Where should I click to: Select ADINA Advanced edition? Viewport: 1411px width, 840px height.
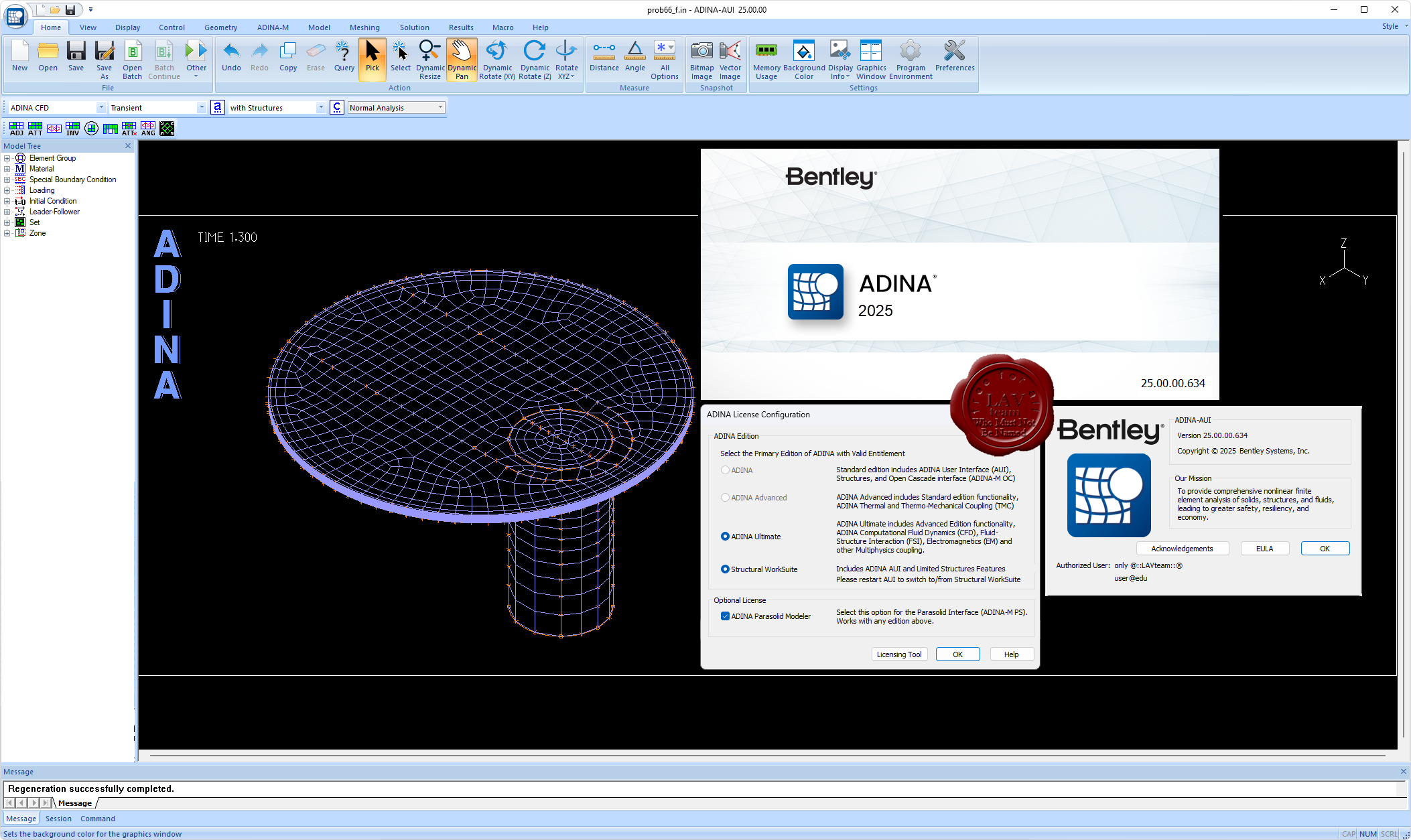coord(725,498)
